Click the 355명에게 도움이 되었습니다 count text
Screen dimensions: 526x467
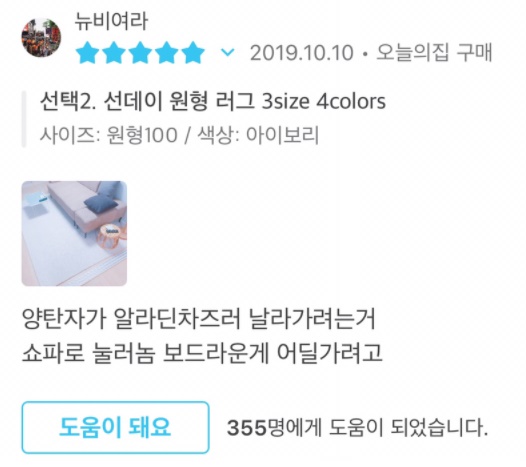[357, 427]
